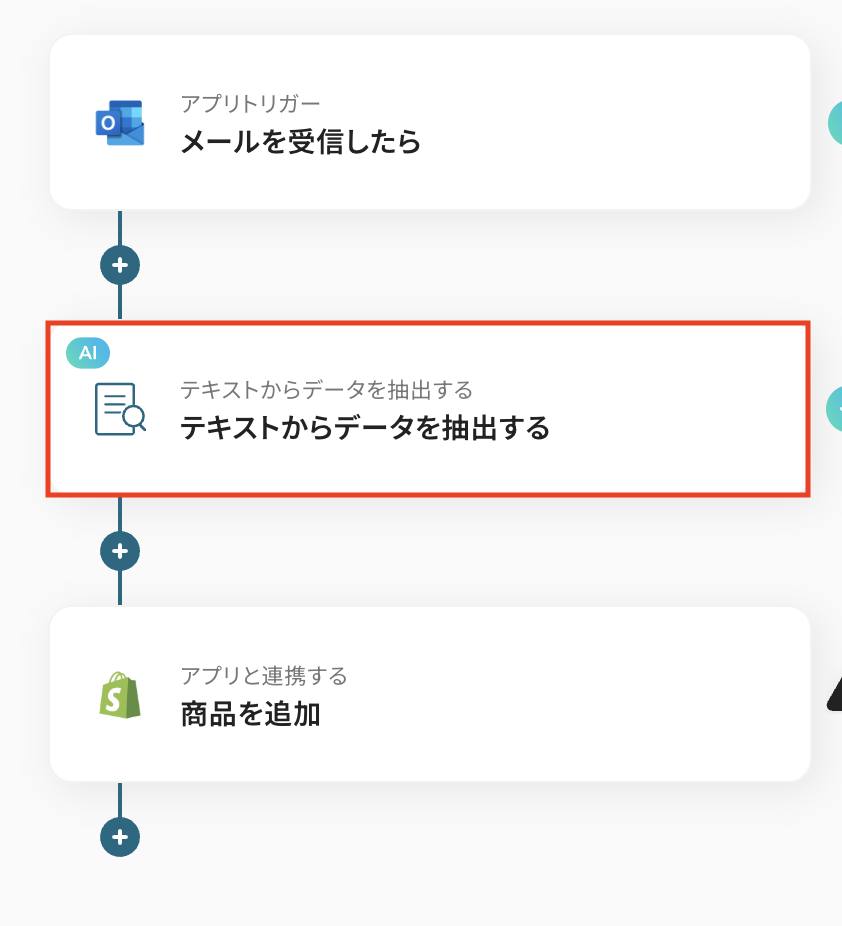Image resolution: width=842 pixels, height=926 pixels.
Task: Click teal status circle on Outlook trigger card
Action: tap(835, 123)
